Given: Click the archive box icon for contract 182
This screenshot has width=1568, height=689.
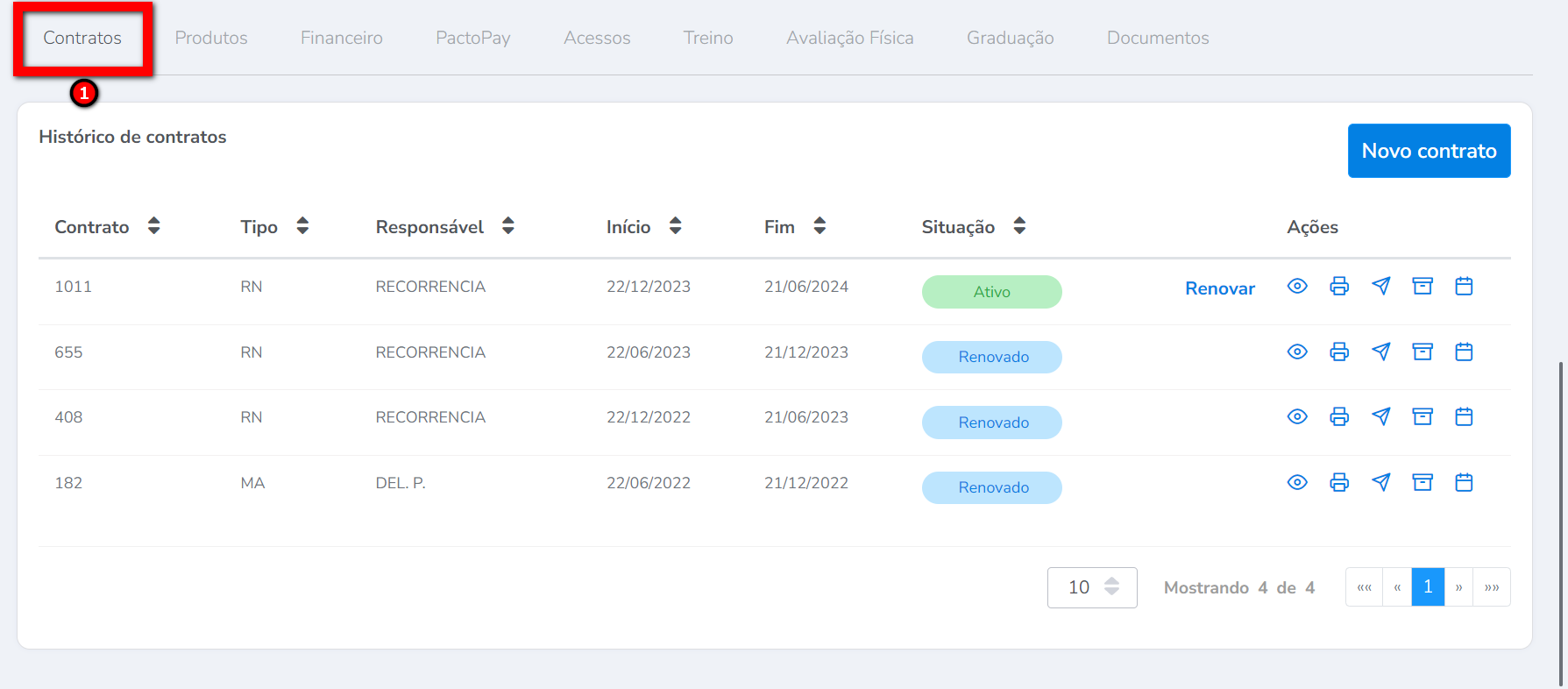Looking at the screenshot, I should coord(1422,482).
